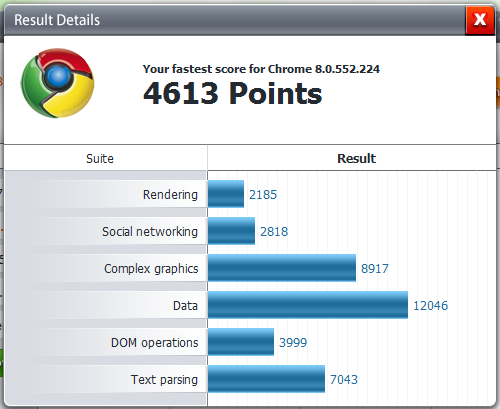Select the Data suite label
Screen dimensions: 500x409
point(186,305)
